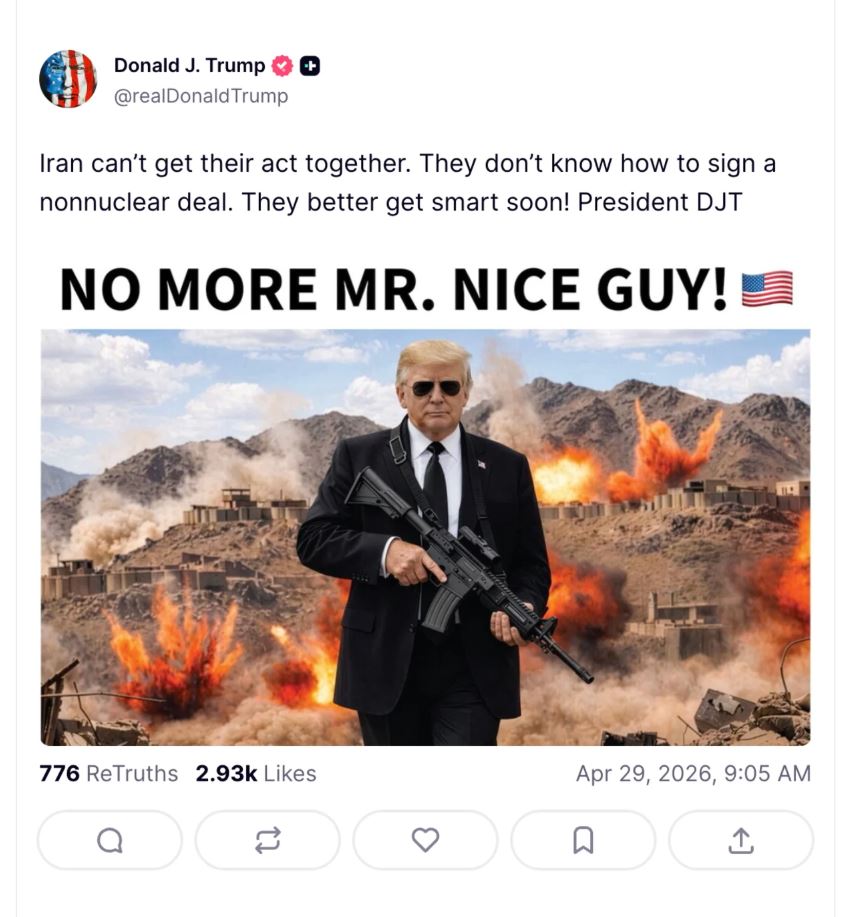Bookmark this post with the bookmark icon
Image resolution: width=851 pixels, height=917 pixels.
click(x=583, y=841)
